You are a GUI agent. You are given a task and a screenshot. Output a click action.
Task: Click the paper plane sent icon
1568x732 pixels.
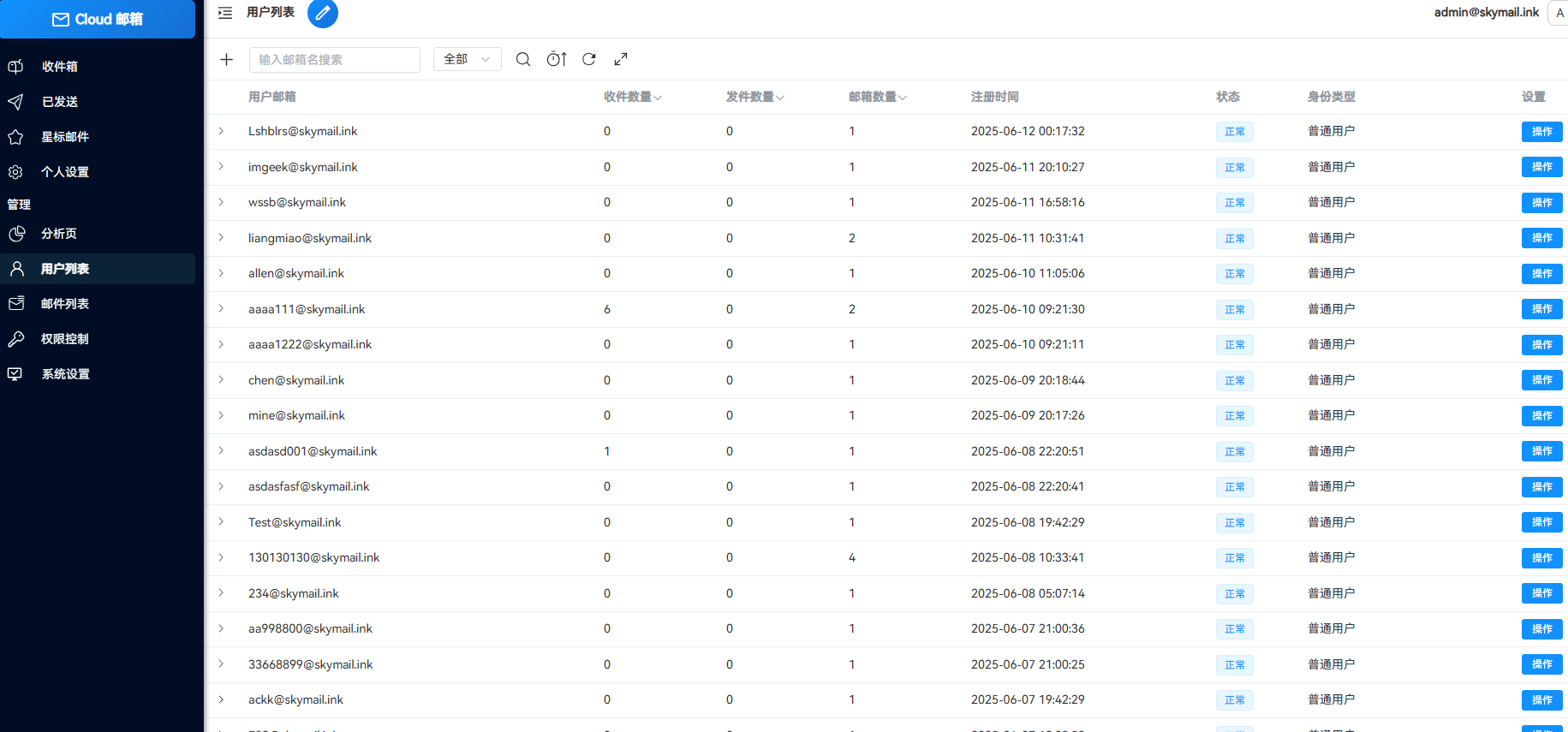15,101
